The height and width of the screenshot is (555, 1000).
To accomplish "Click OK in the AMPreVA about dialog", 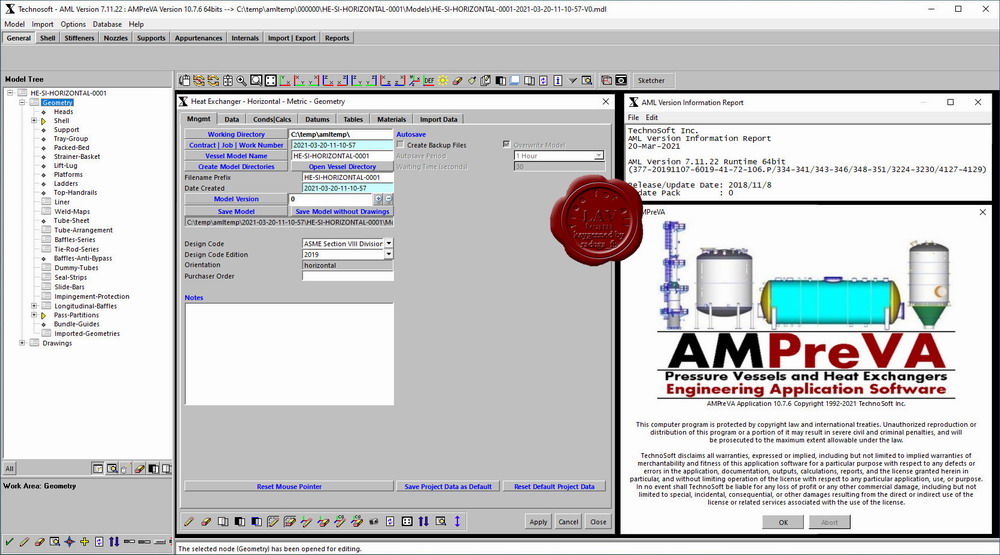I will tap(783, 522).
